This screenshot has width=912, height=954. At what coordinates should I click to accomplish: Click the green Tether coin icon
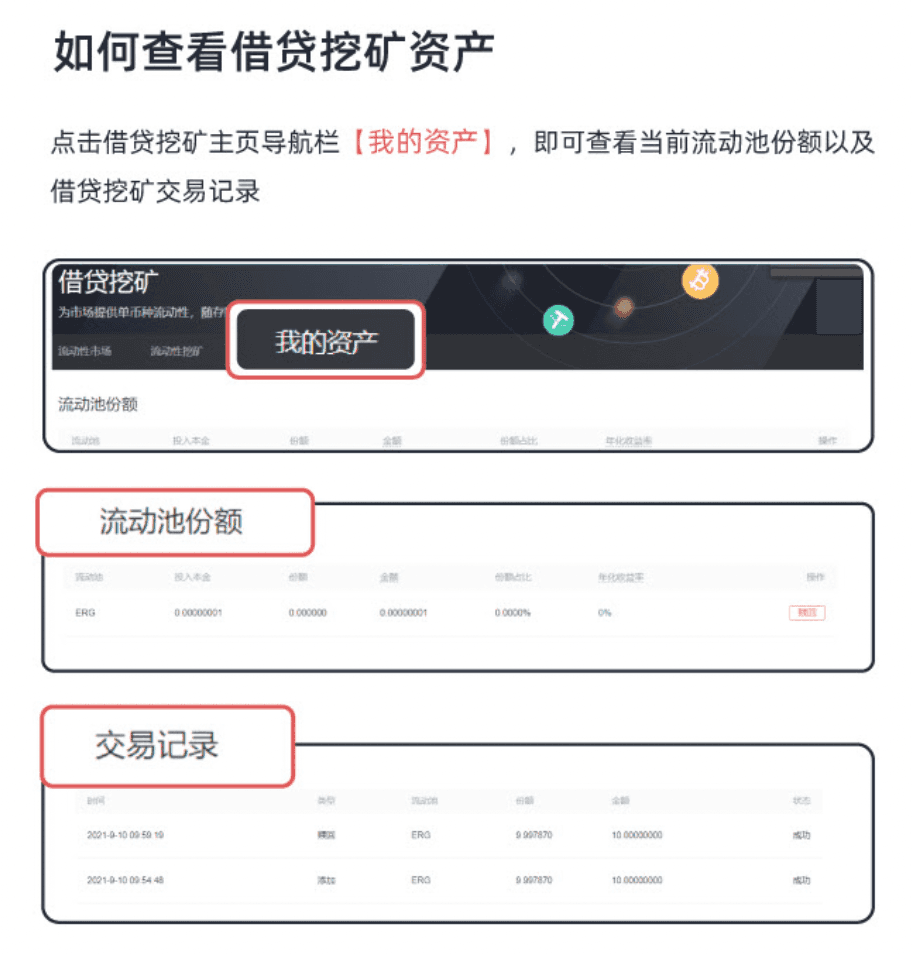coord(558,319)
